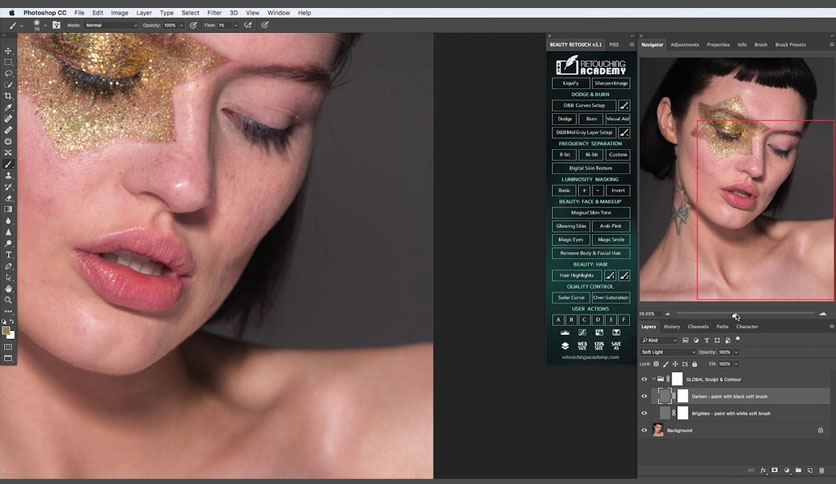Click the Web Size icon in Beauty Retouch panel
The image size is (836, 484).
(x=582, y=345)
